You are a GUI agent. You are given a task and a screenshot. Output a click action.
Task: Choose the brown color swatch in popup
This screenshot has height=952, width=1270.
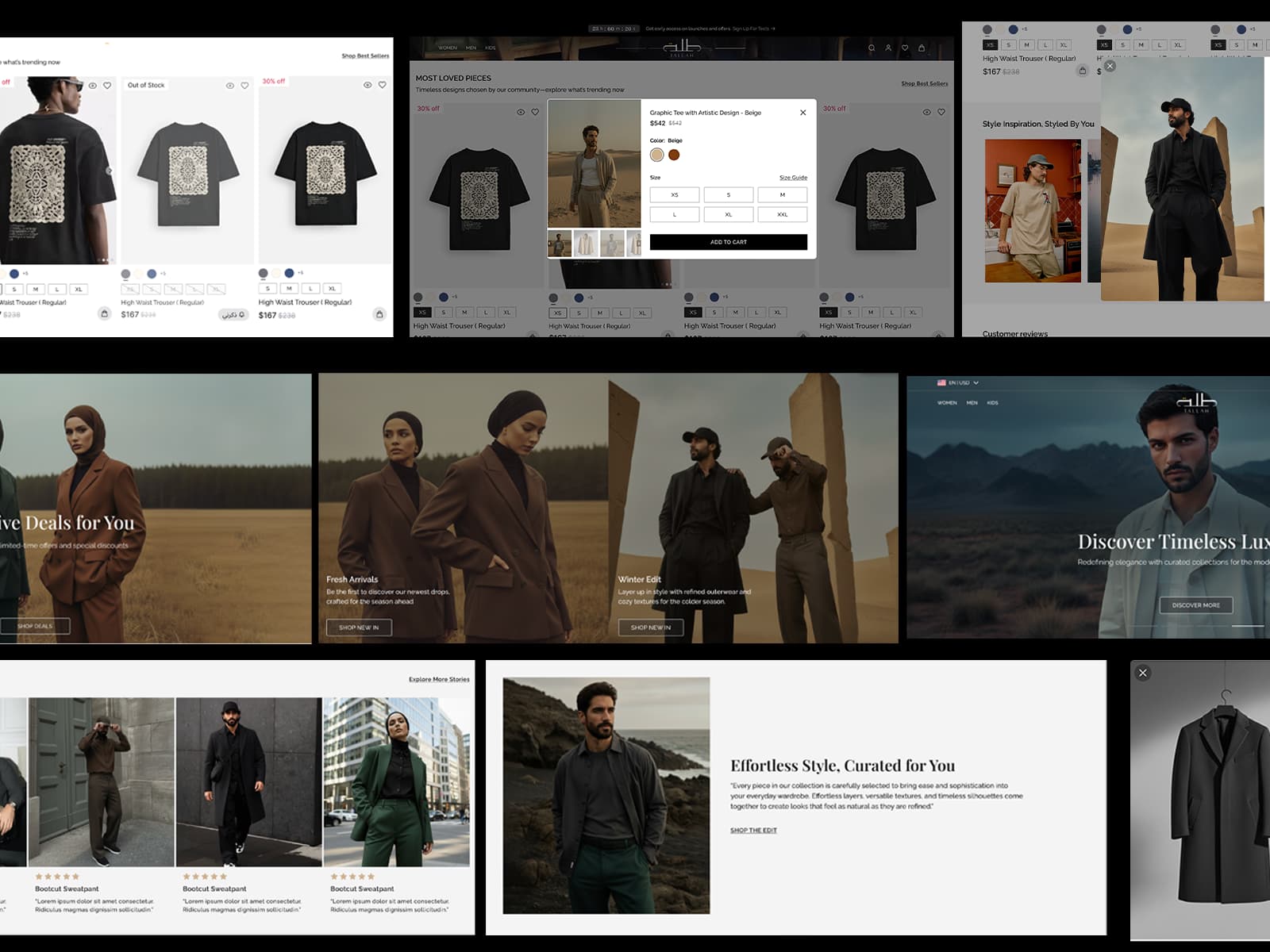coord(674,155)
